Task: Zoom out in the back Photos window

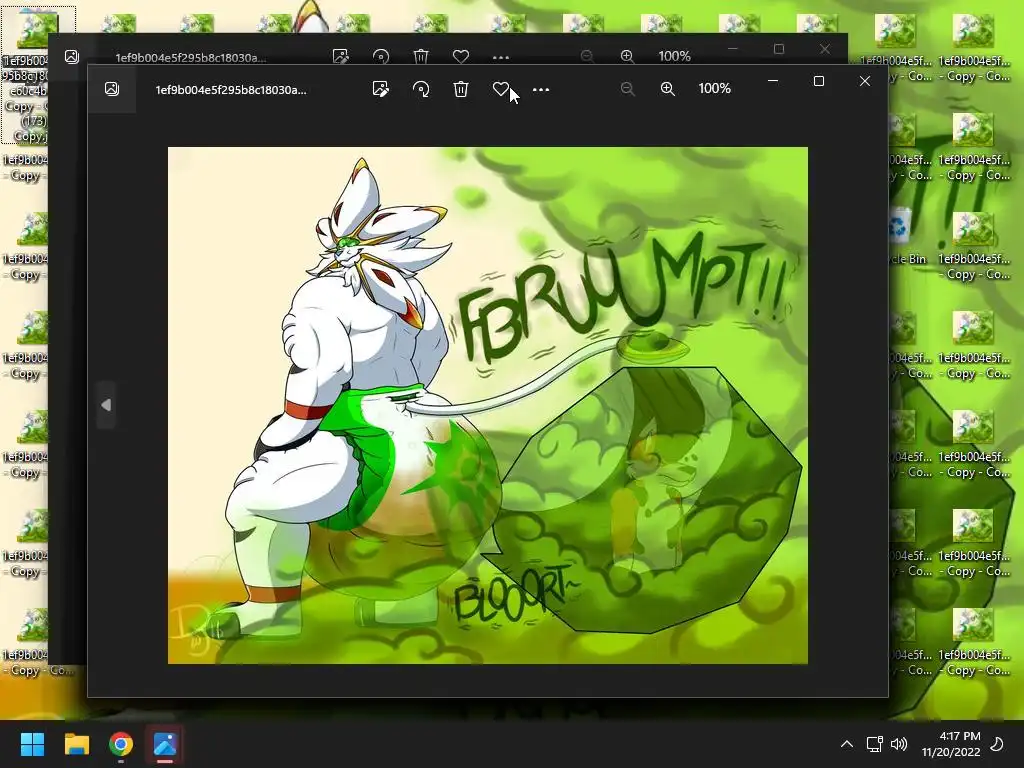Action: (x=587, y=57)
